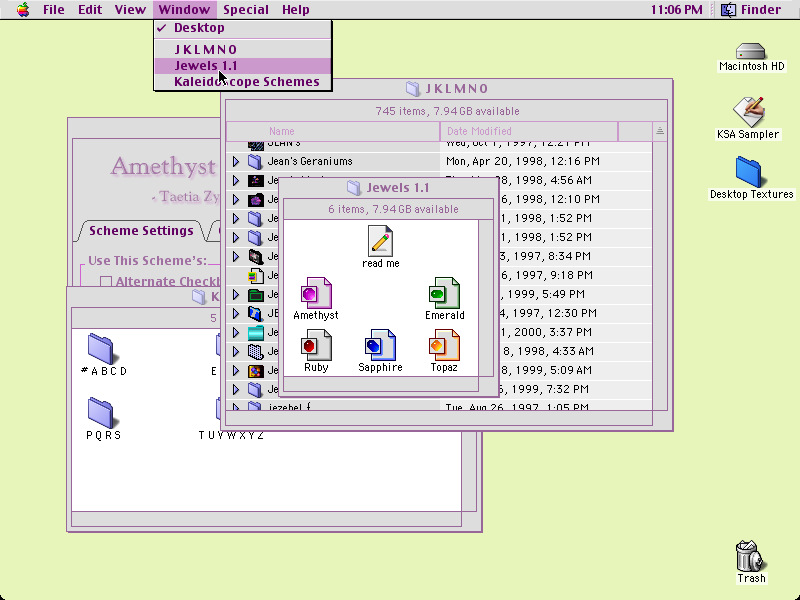Click the item icon in the 4:56 AM row
Screen dimensions: 800x600
[x=256, y=180]
